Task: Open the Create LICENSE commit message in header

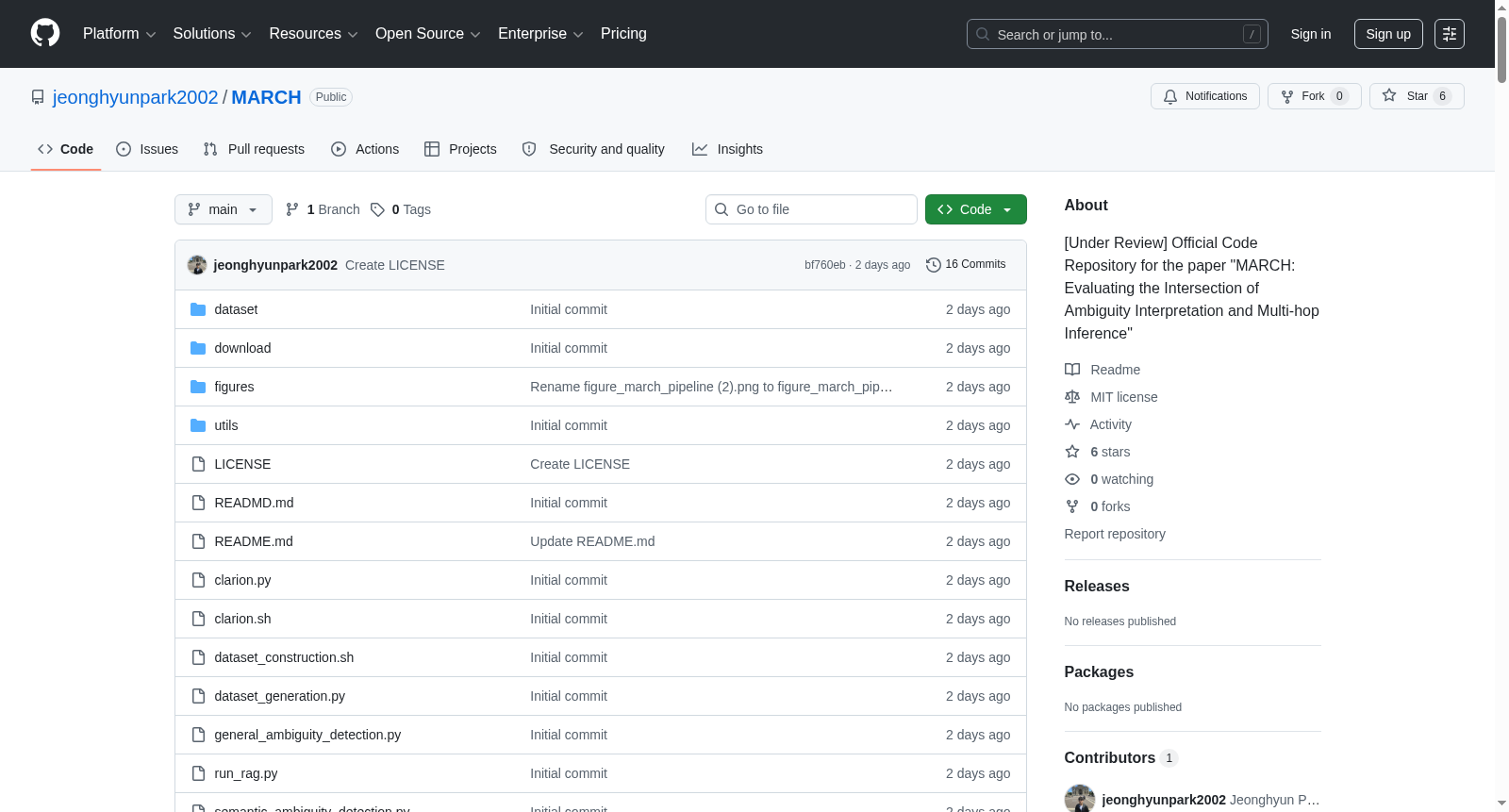Action: 395,265
